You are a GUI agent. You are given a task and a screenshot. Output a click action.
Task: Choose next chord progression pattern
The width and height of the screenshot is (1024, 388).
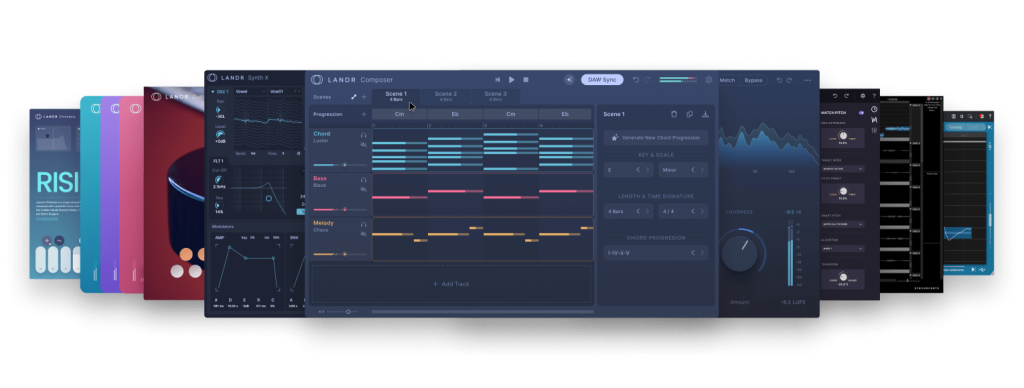coord(703,253)
